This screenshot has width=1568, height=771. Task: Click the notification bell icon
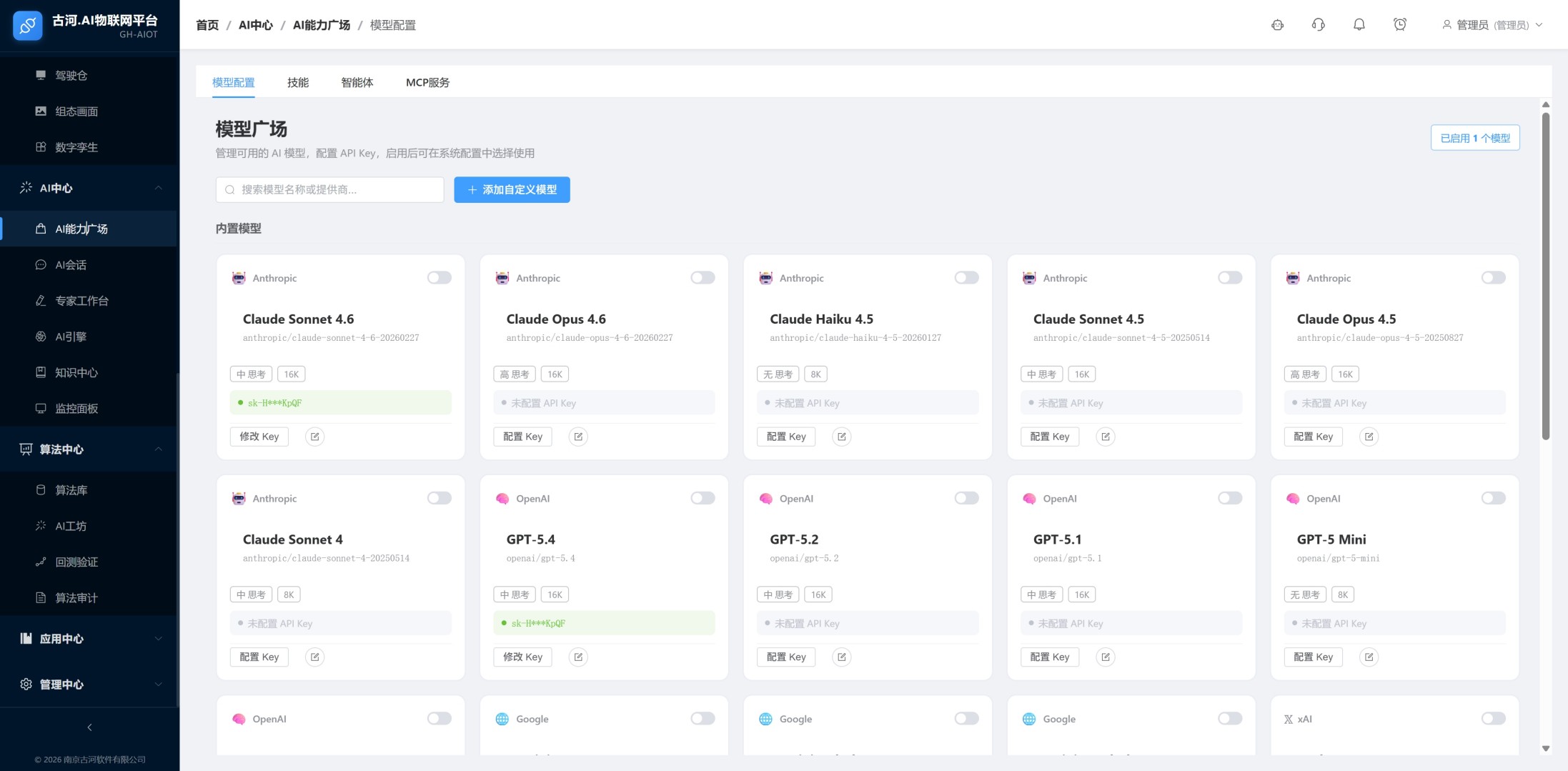pyautogui.click(x=1359, y=25)
